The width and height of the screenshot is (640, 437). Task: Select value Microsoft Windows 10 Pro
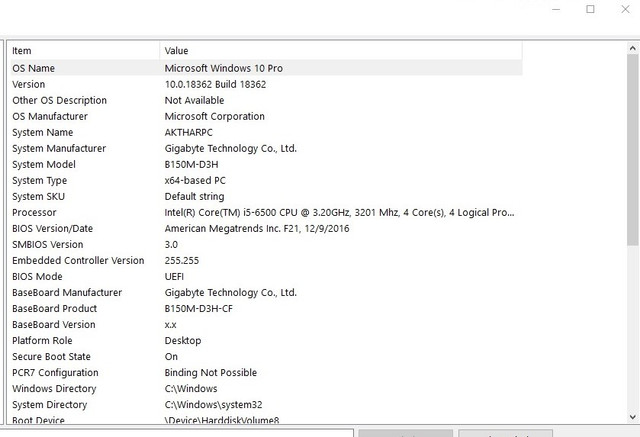click(224, 68)
